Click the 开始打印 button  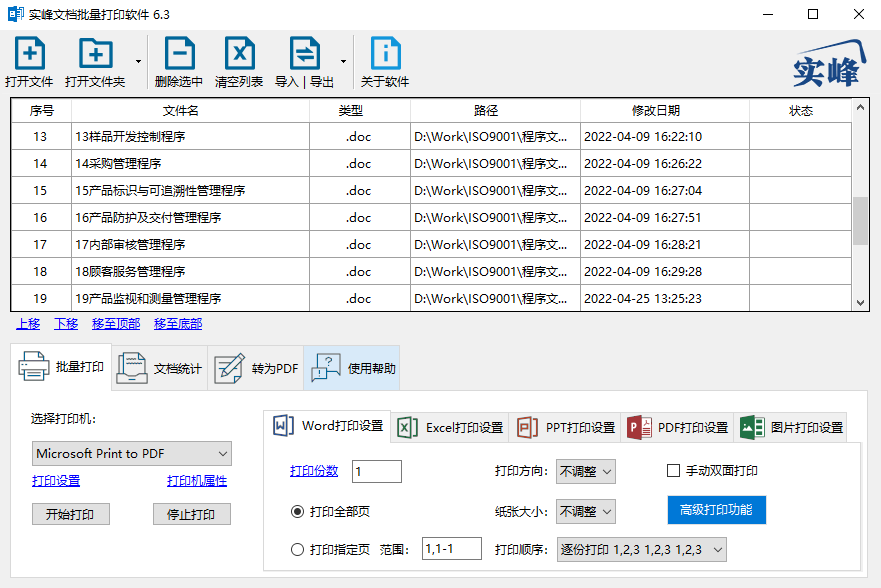pos(70,514)
